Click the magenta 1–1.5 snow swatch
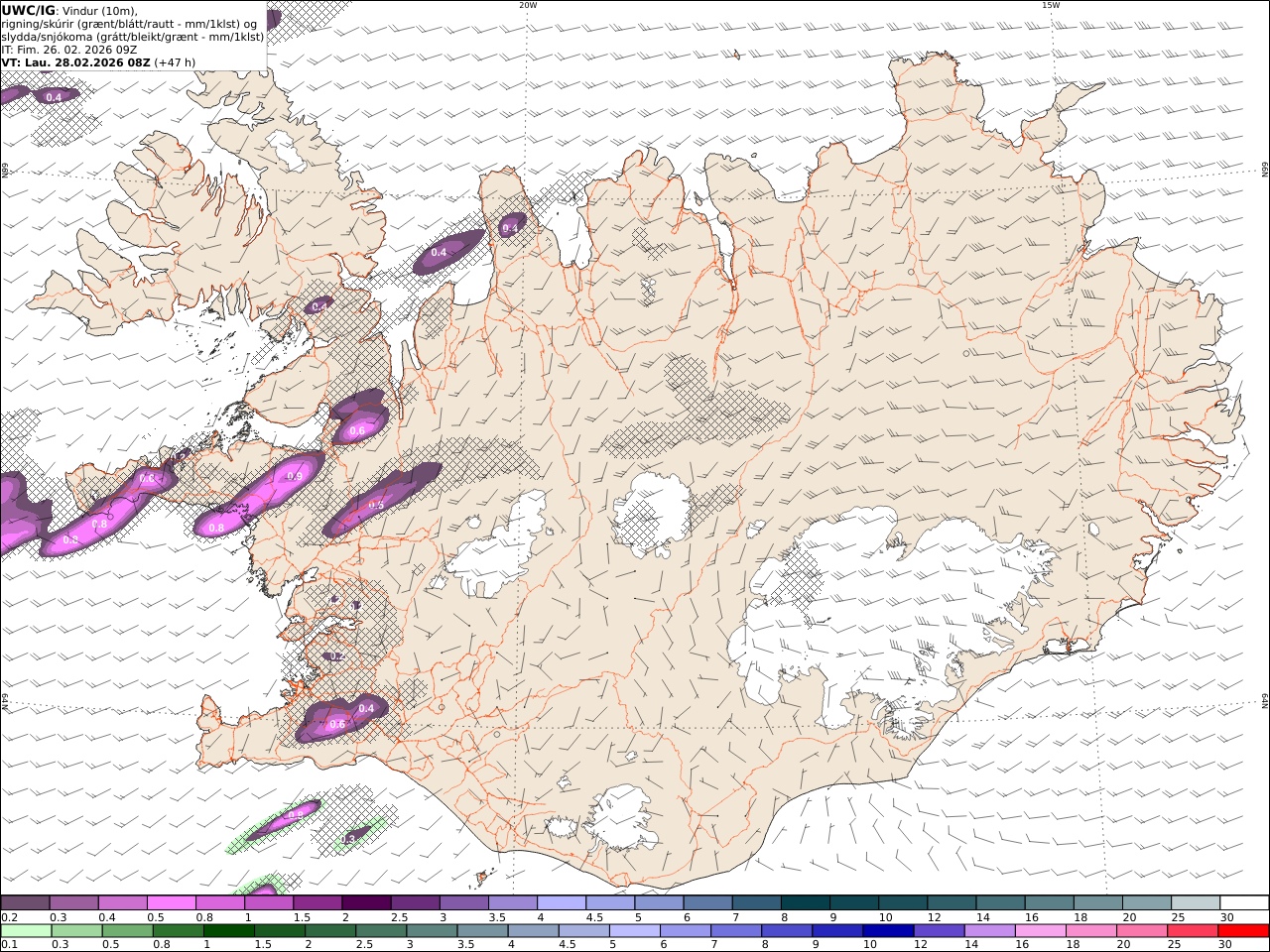The width and height of the screenshot is (1270, 952). (269, 902)
